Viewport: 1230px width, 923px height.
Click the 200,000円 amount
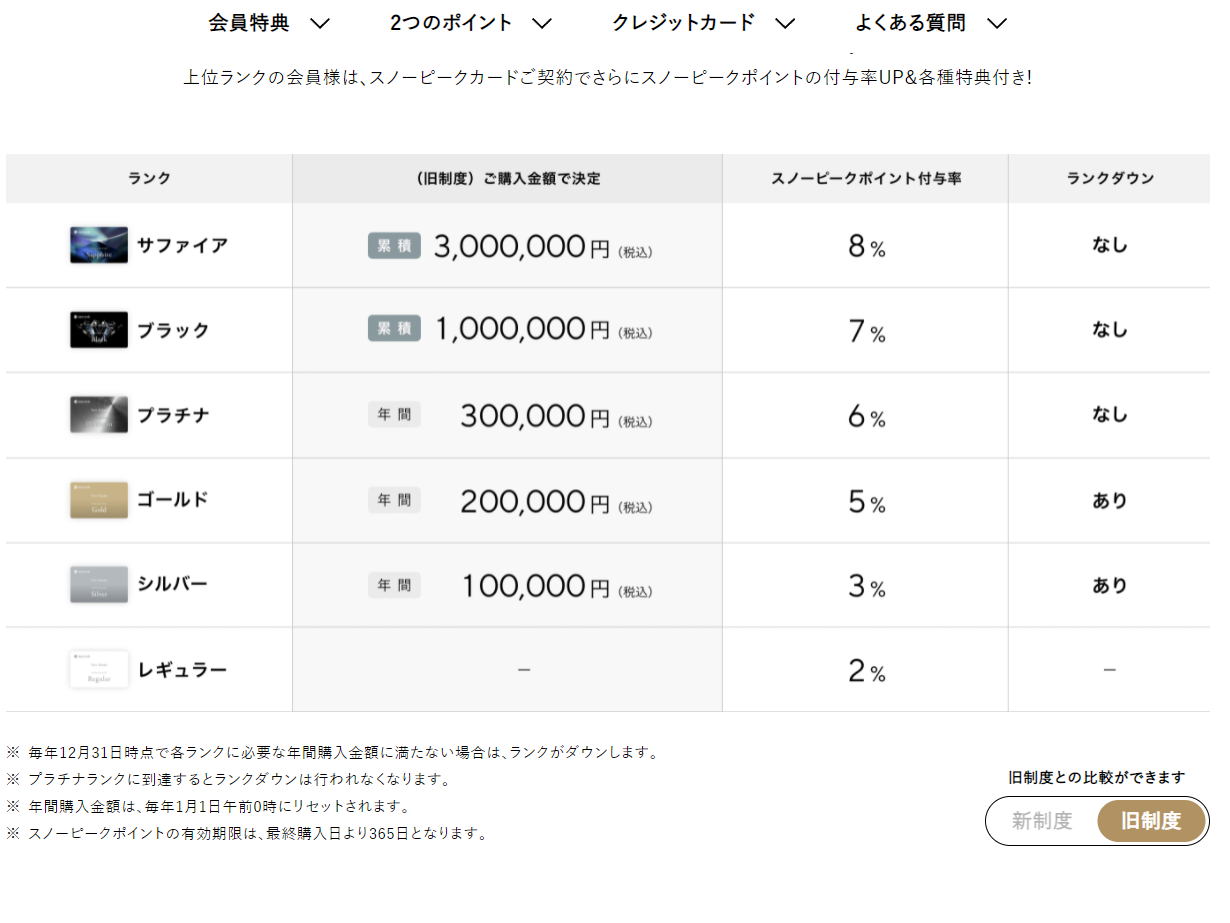coord(535,501)
